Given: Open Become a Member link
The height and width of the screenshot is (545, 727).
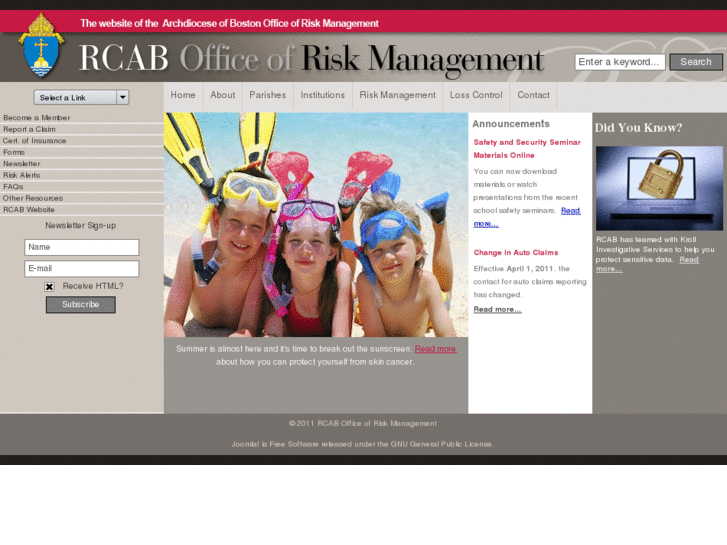Looking at the screenshot, I should click(37, 118).
